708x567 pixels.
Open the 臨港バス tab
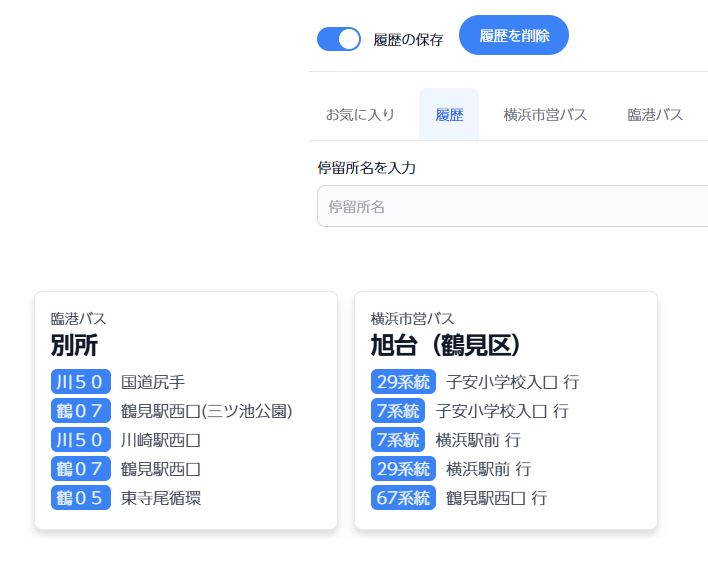pos(655,115)
